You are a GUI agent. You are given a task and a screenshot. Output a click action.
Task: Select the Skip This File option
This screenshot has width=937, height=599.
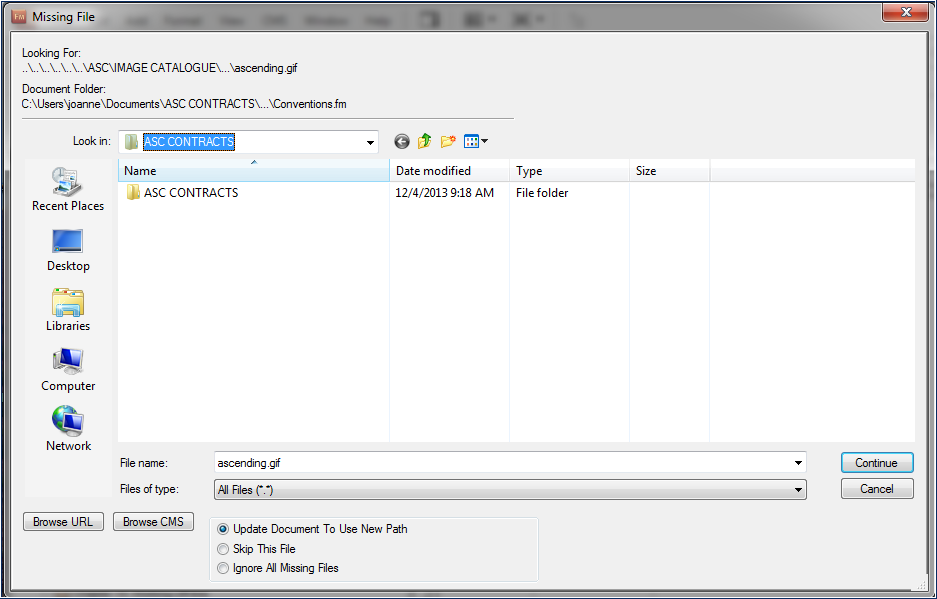point(222,548)
